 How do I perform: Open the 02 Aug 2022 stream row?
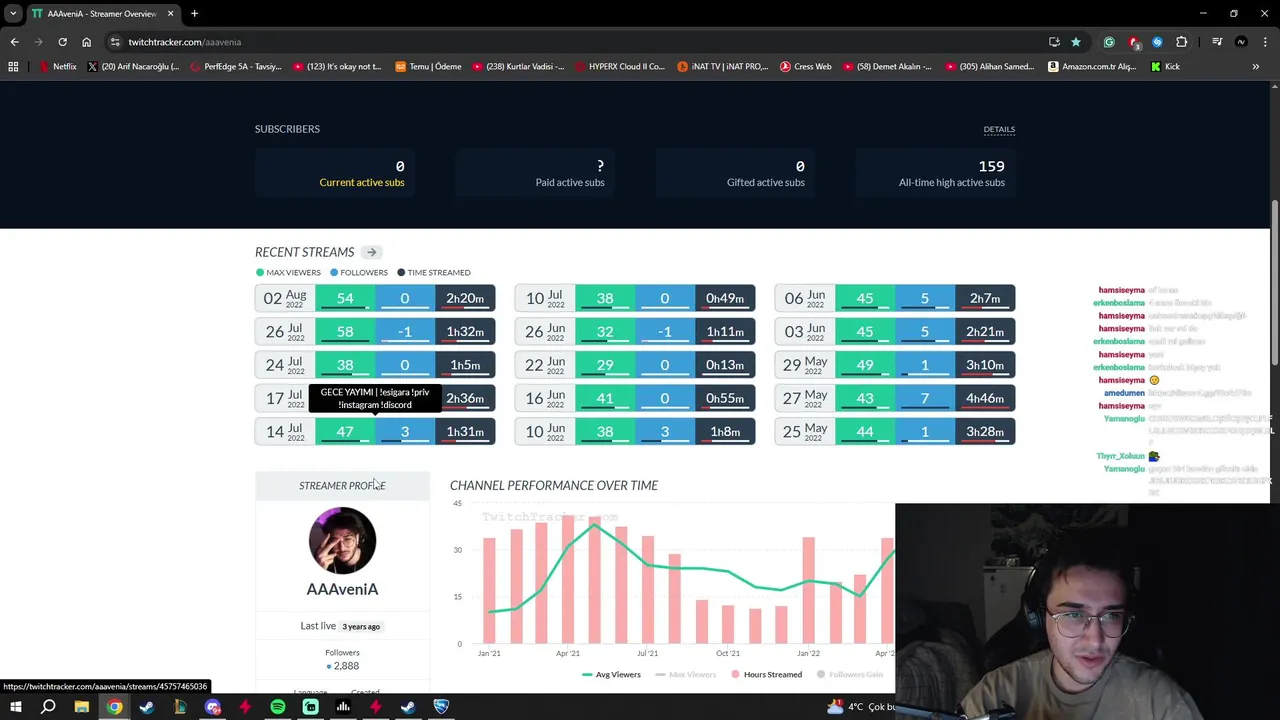tap(375, 298)
